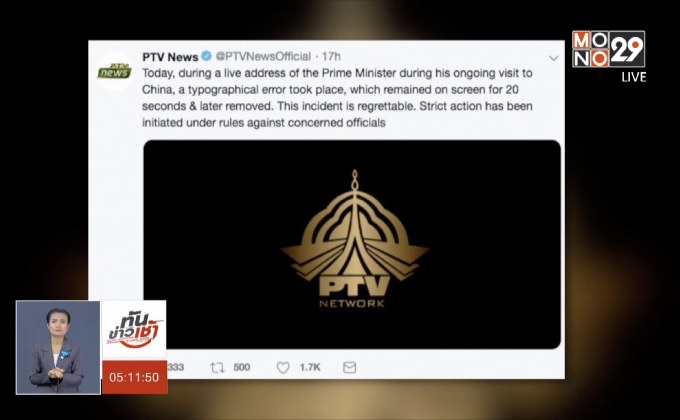
Task: Expand the tweet options chevron
Action: pos(553,58)
